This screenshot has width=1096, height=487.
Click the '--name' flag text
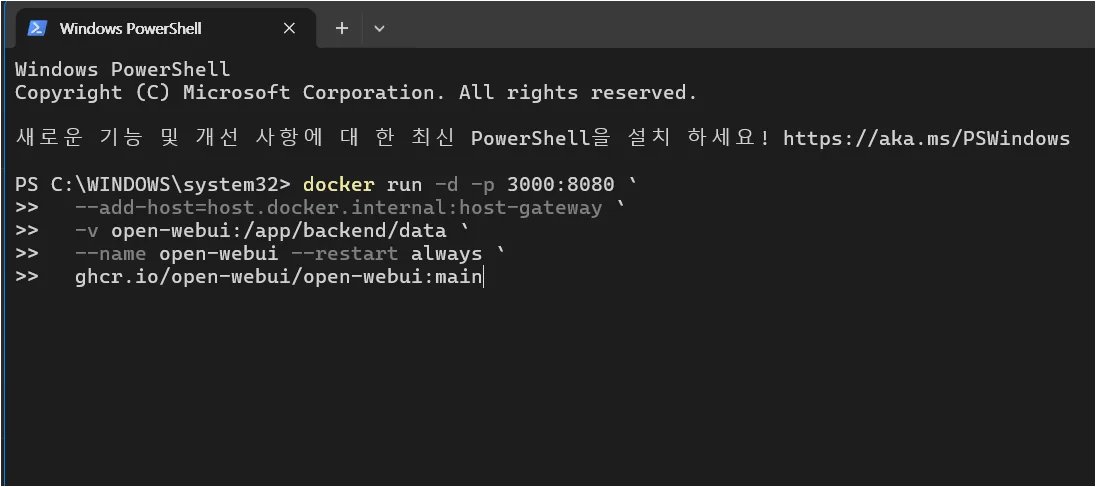pos(110,253)
